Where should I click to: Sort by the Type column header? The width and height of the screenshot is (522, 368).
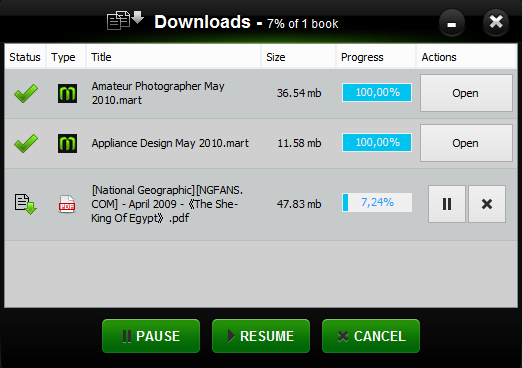66,57
